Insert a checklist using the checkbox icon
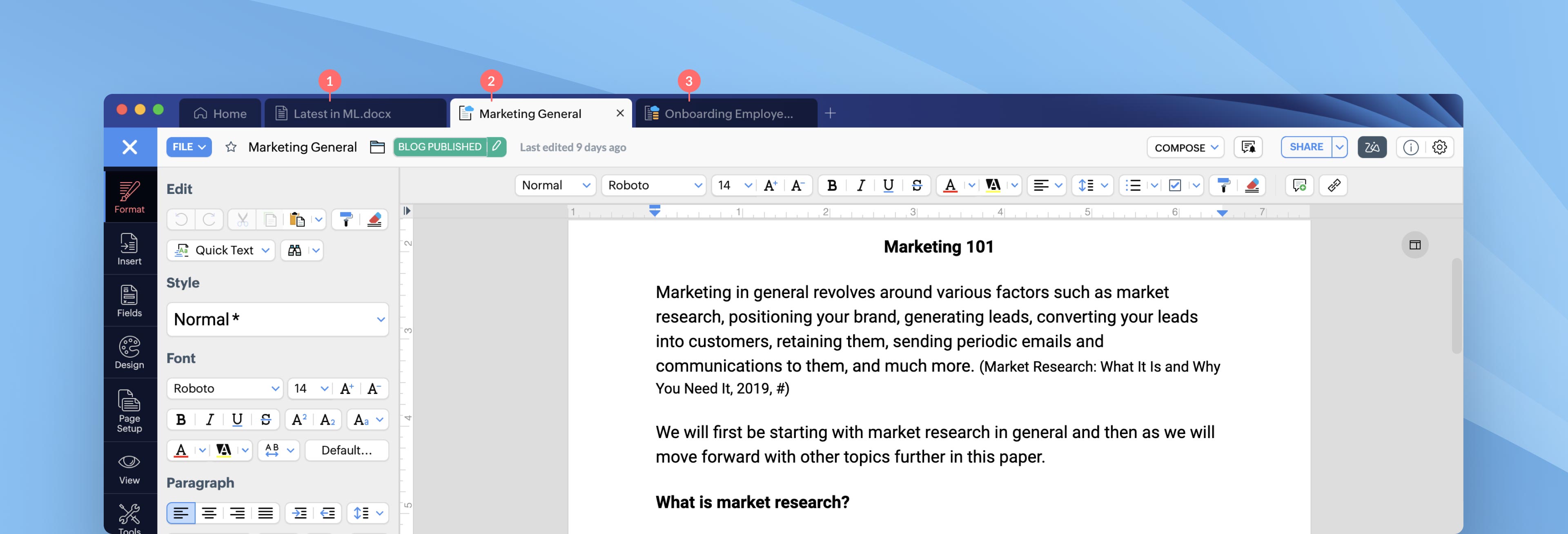 (1174, 186)
